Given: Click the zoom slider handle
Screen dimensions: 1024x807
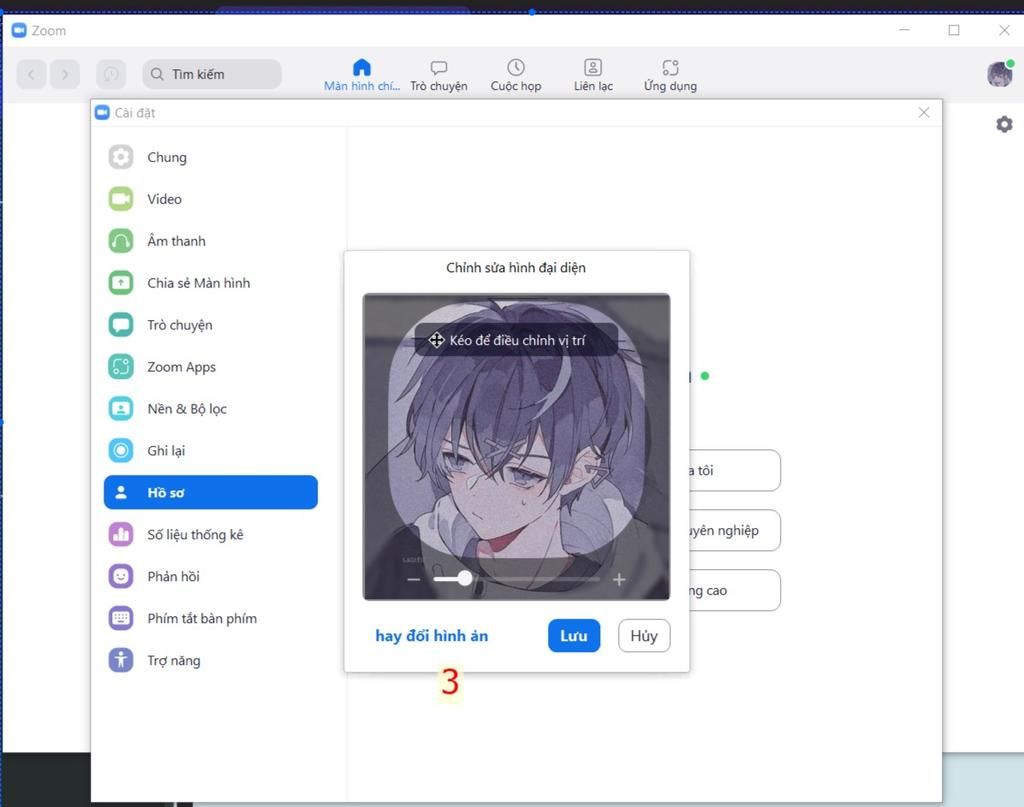Looking at the screenshot, I should coord(464,578).
